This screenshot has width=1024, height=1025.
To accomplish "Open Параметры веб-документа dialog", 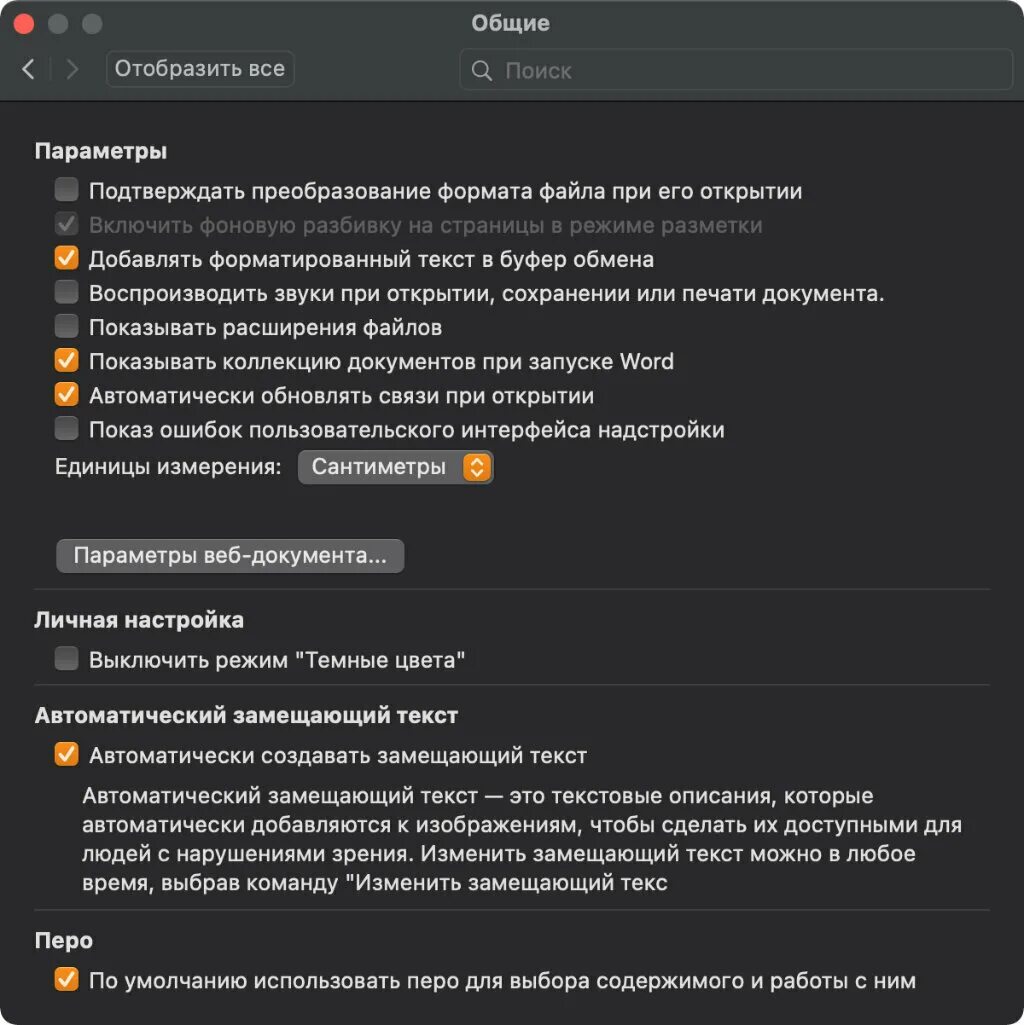I will point(230,556).
